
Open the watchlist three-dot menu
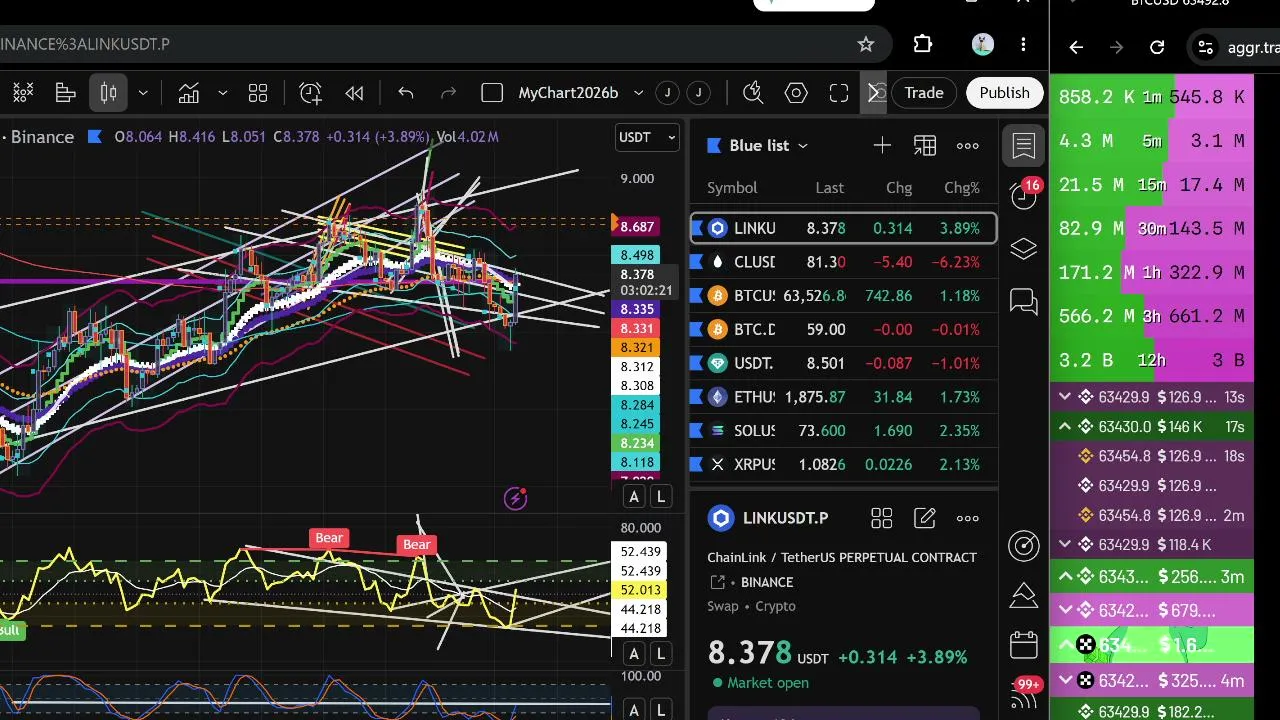pyautogui.click(x=968, y=146)
